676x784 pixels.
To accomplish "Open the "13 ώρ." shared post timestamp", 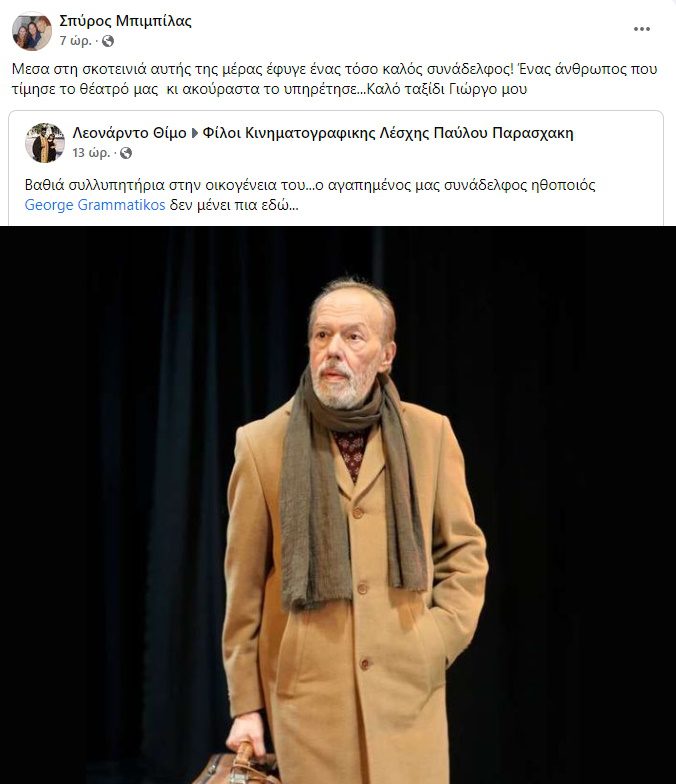I will pyautogui.click(x=91, y=153).
